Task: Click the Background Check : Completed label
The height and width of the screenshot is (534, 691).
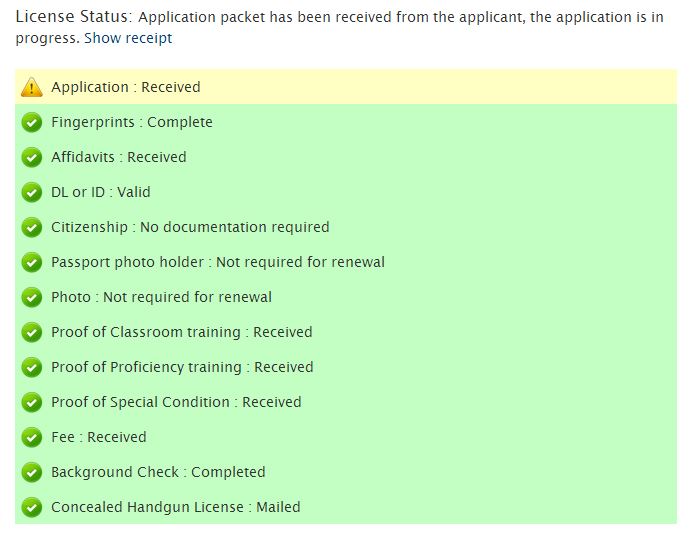Action: tap(158, 472)
